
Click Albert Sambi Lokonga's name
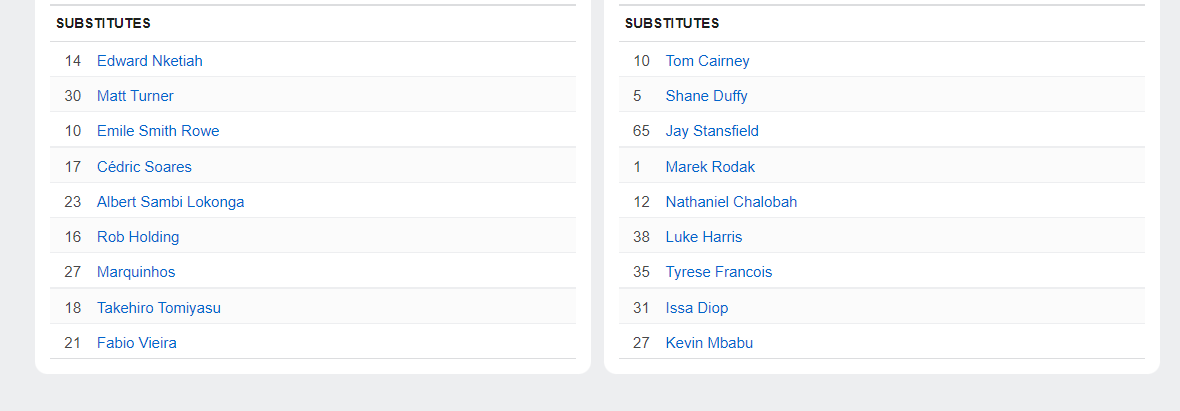(170, 202)
